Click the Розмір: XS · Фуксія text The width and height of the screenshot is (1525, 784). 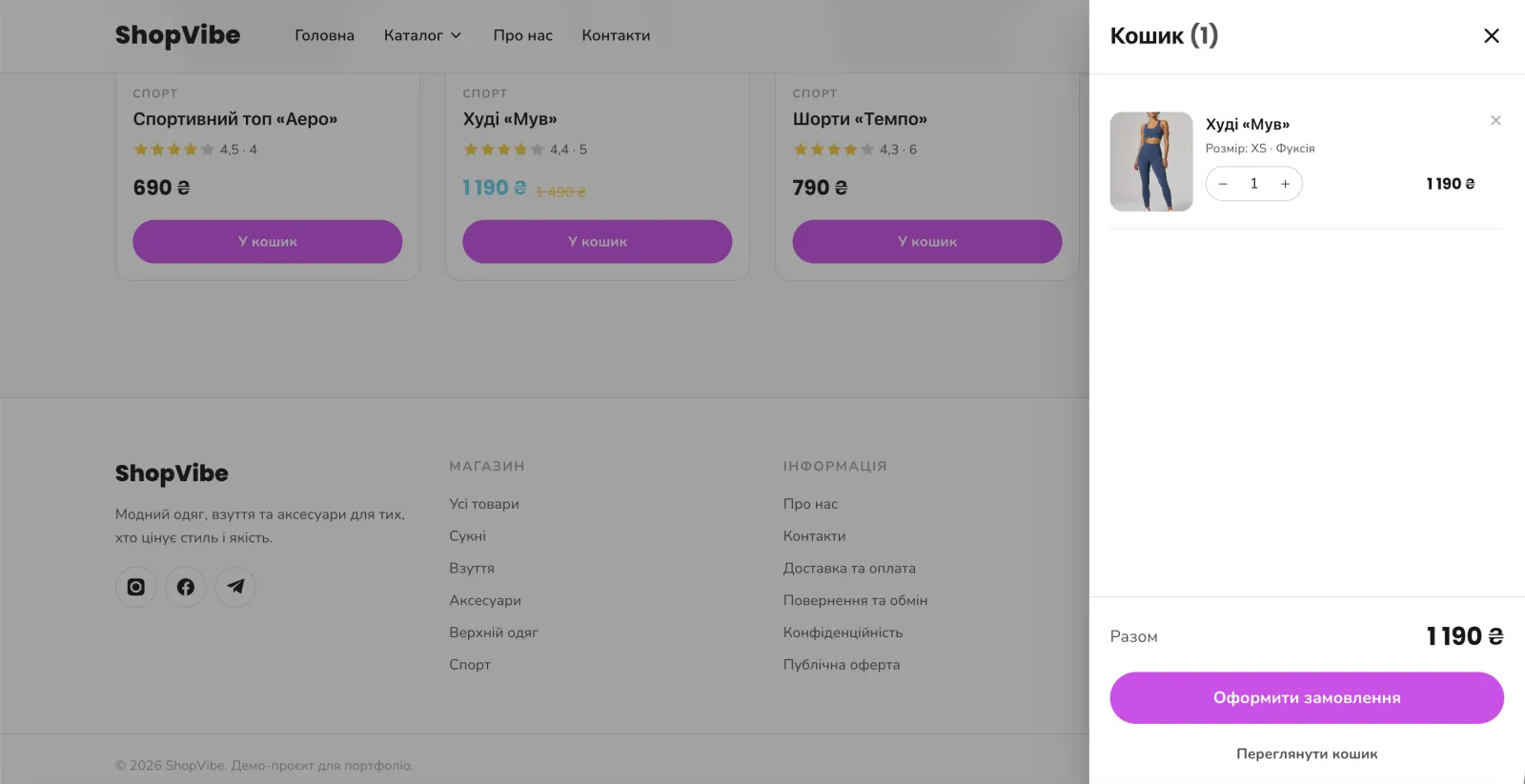tap(1260, 149)
